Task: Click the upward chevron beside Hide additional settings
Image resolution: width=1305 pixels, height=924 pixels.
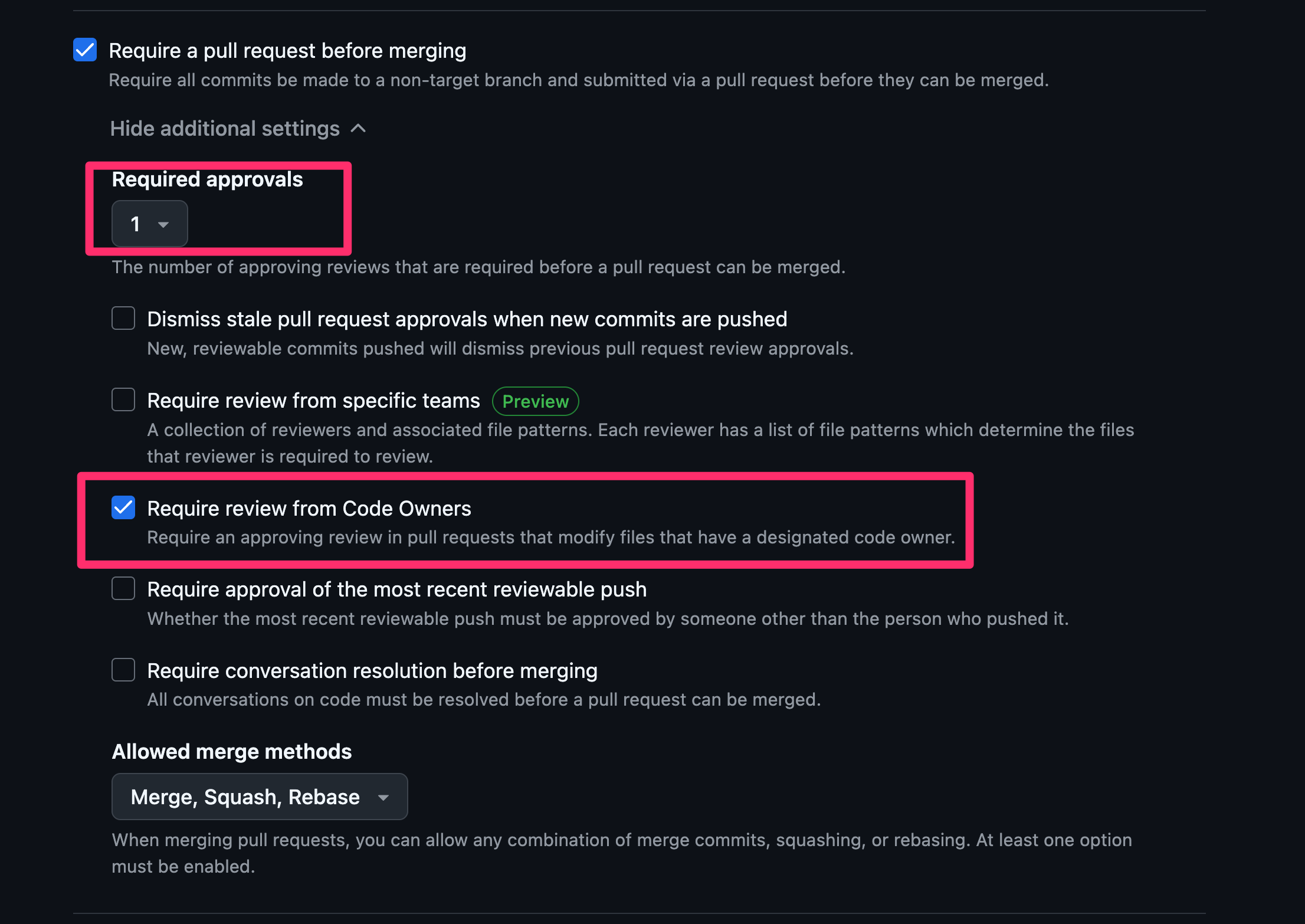Action: coord(358,128)
